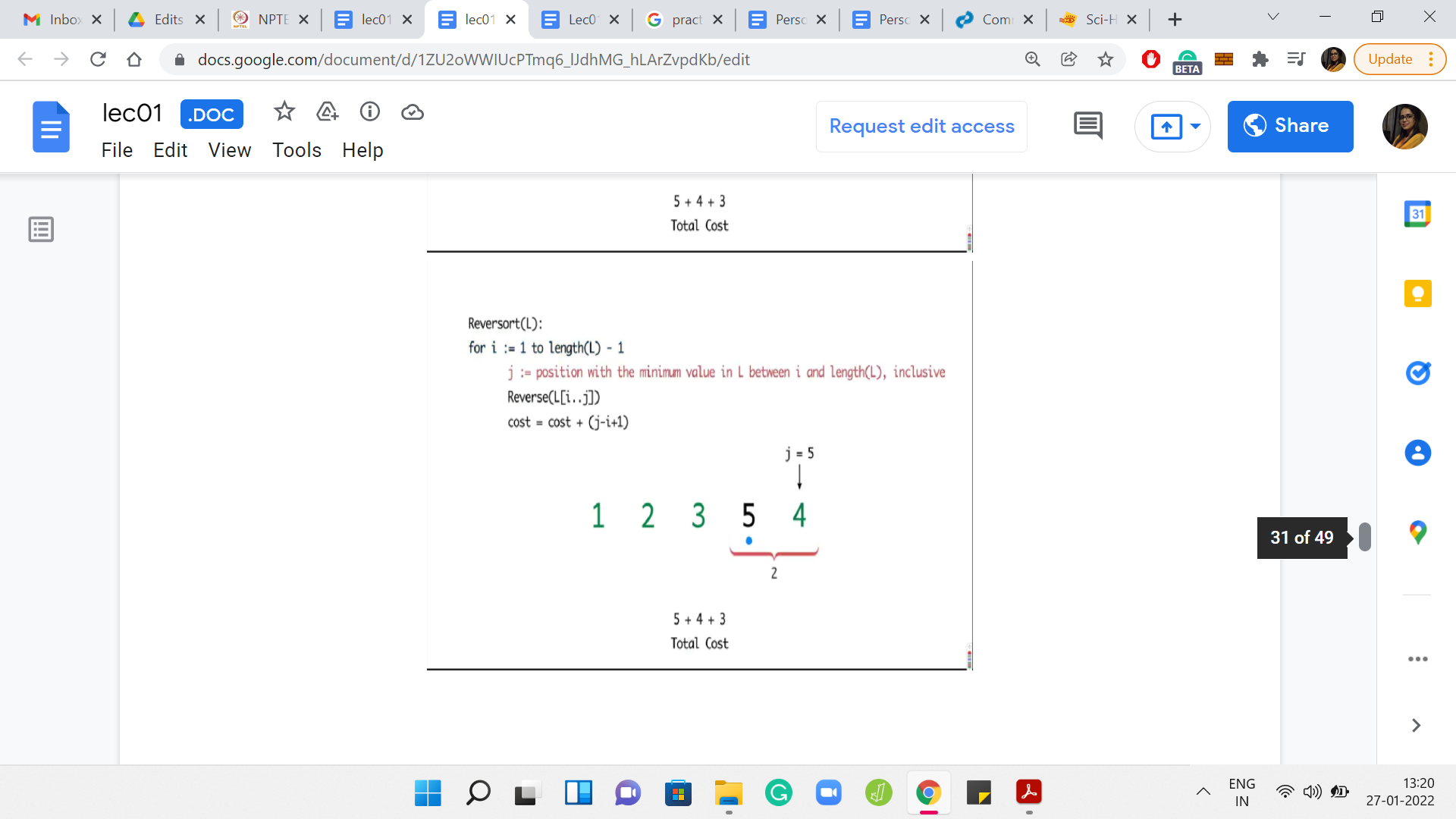
Task: Star this lec01 document
Action: [x=284, y=112]
